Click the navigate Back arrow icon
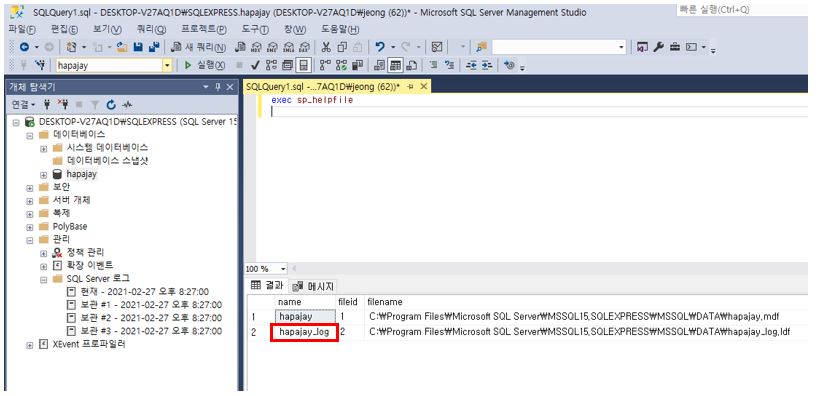The height and width of the screenshot is (396, 818). (x=24, y=47)
